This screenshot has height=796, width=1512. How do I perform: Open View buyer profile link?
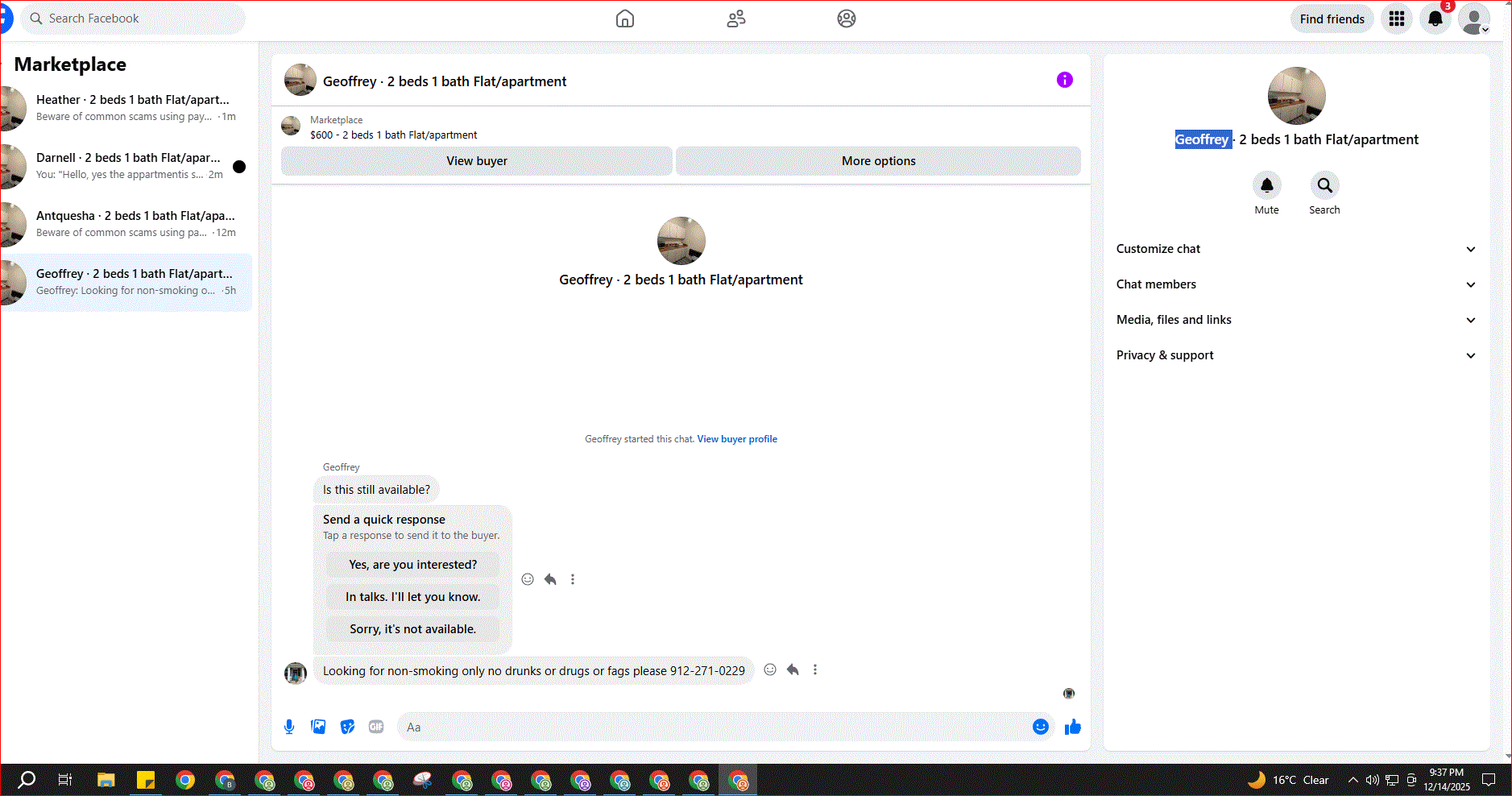click(737, 439)
